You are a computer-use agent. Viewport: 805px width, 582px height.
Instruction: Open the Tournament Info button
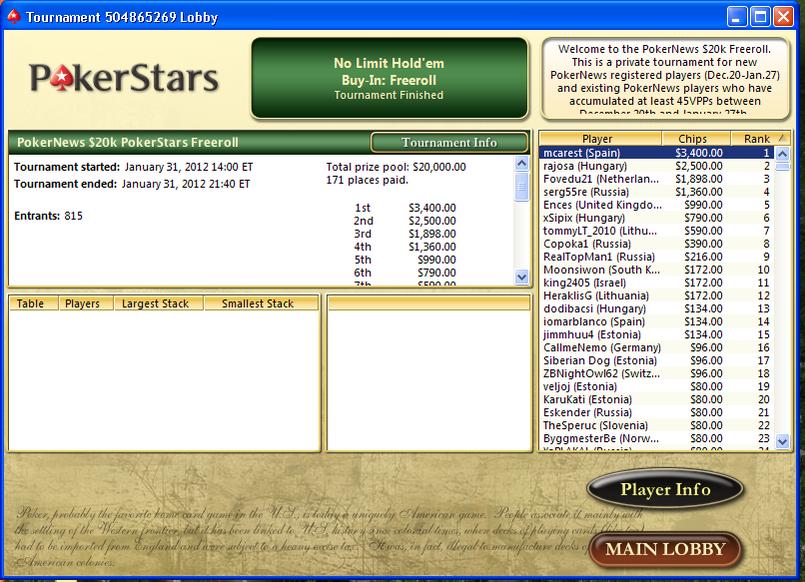point(449,143)
